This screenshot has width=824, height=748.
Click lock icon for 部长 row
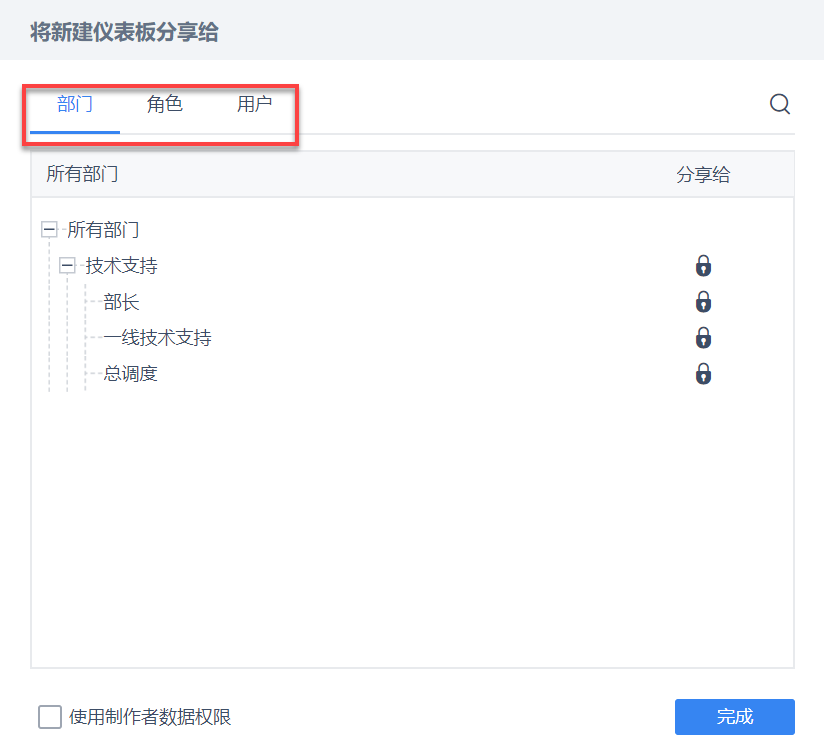point(703,302)
